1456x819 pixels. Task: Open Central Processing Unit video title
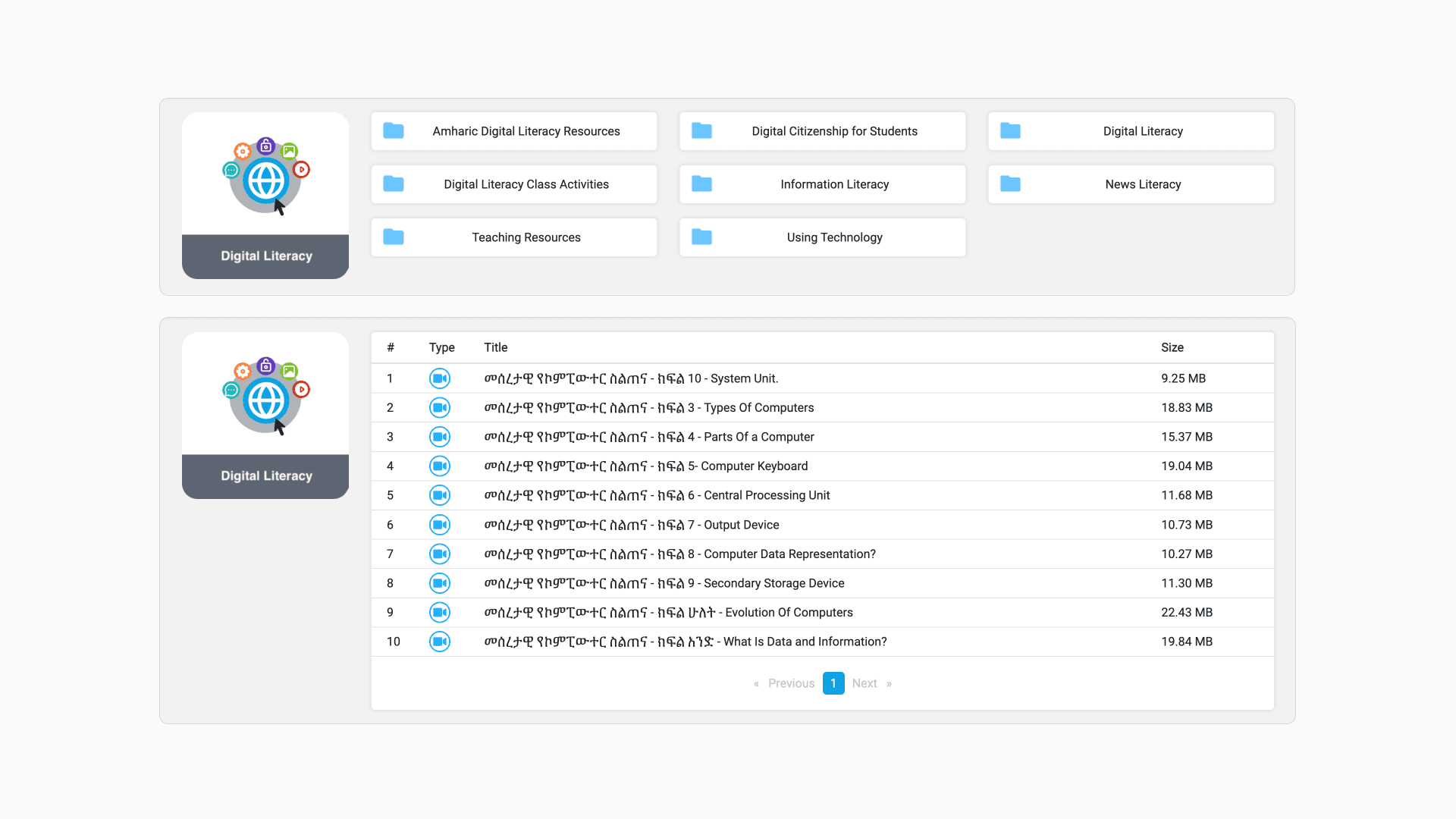coord(657,495)
